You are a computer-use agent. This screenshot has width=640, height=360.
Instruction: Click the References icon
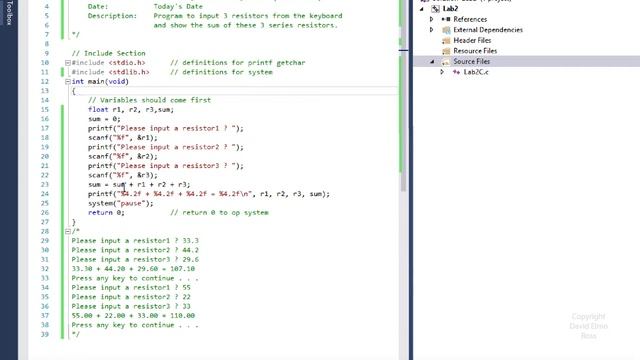click(x=446, y=19)
